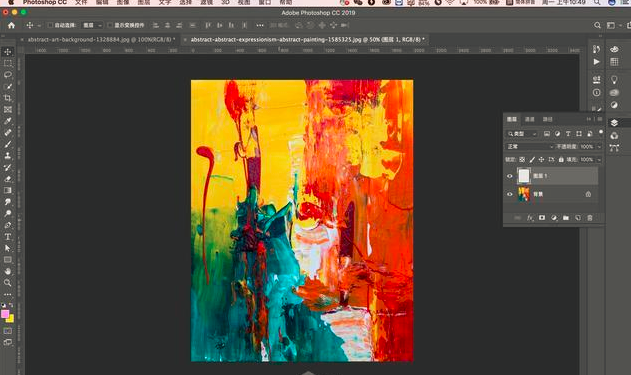Select the Crop tool
This screenshot has height=375, width=631.
click(8, 98)
